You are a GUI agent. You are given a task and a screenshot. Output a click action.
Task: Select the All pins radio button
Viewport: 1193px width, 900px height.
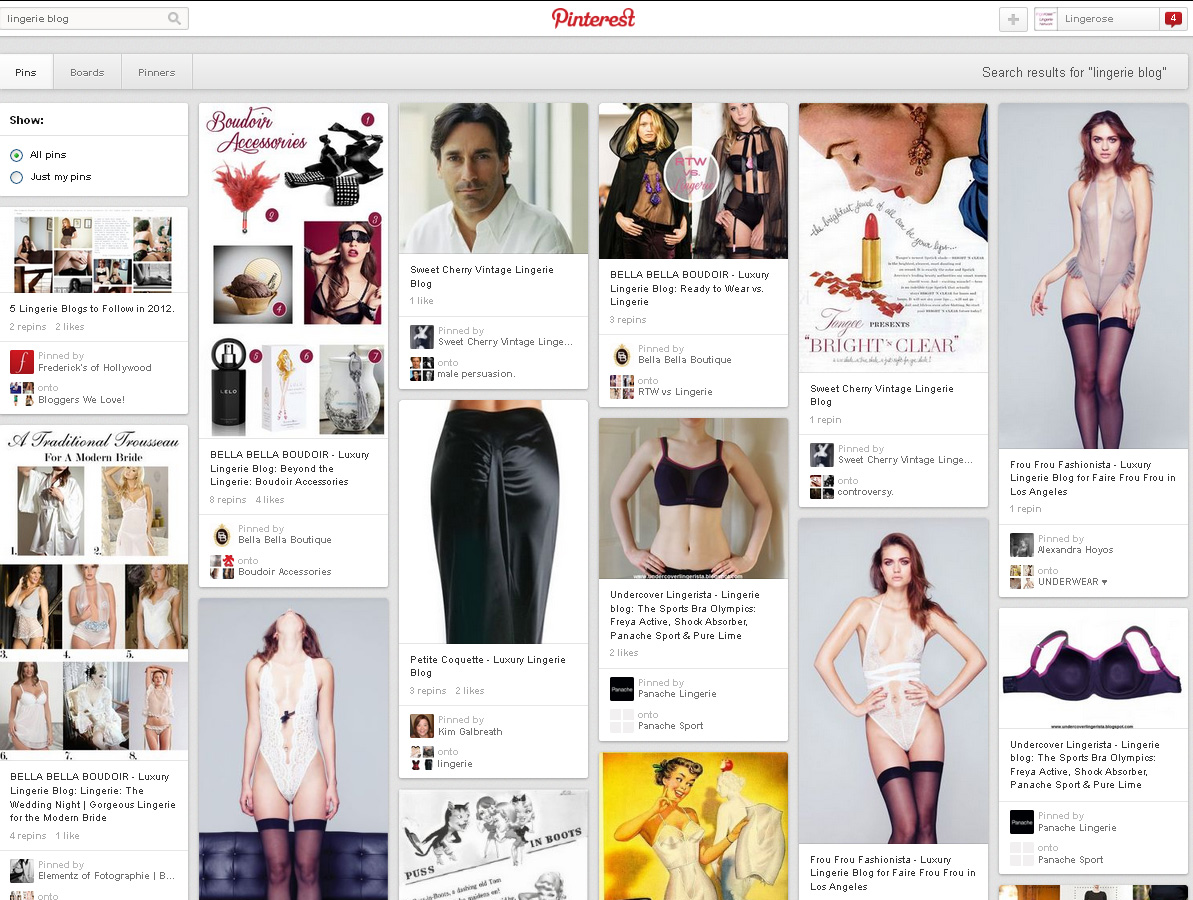[17, 155]
